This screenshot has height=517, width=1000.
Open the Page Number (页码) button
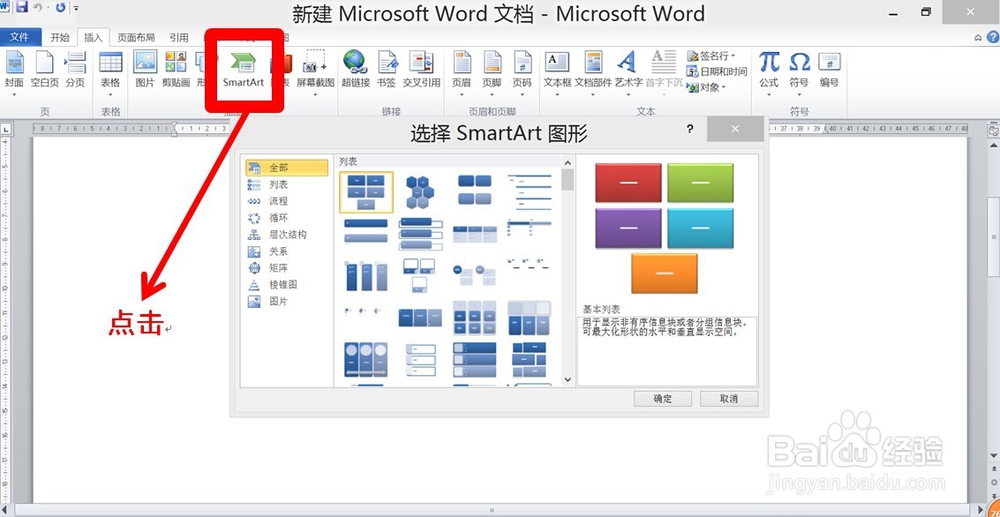(x=522, y=72)
